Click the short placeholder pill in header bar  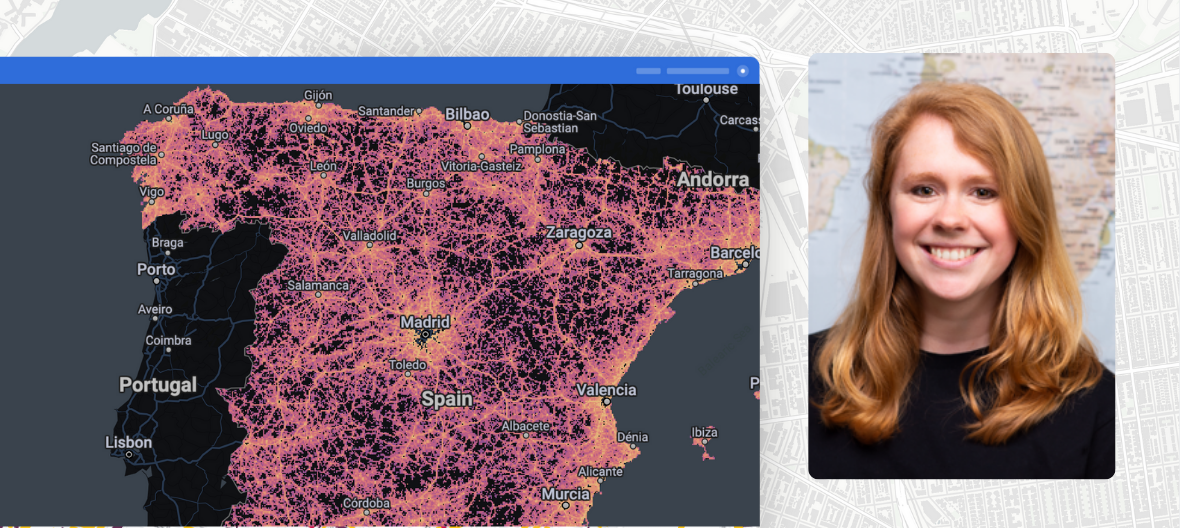click(x=648, y=71)
